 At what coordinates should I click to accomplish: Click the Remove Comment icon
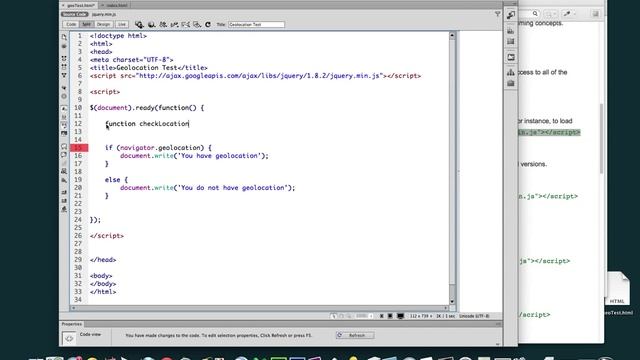(64, 155)
